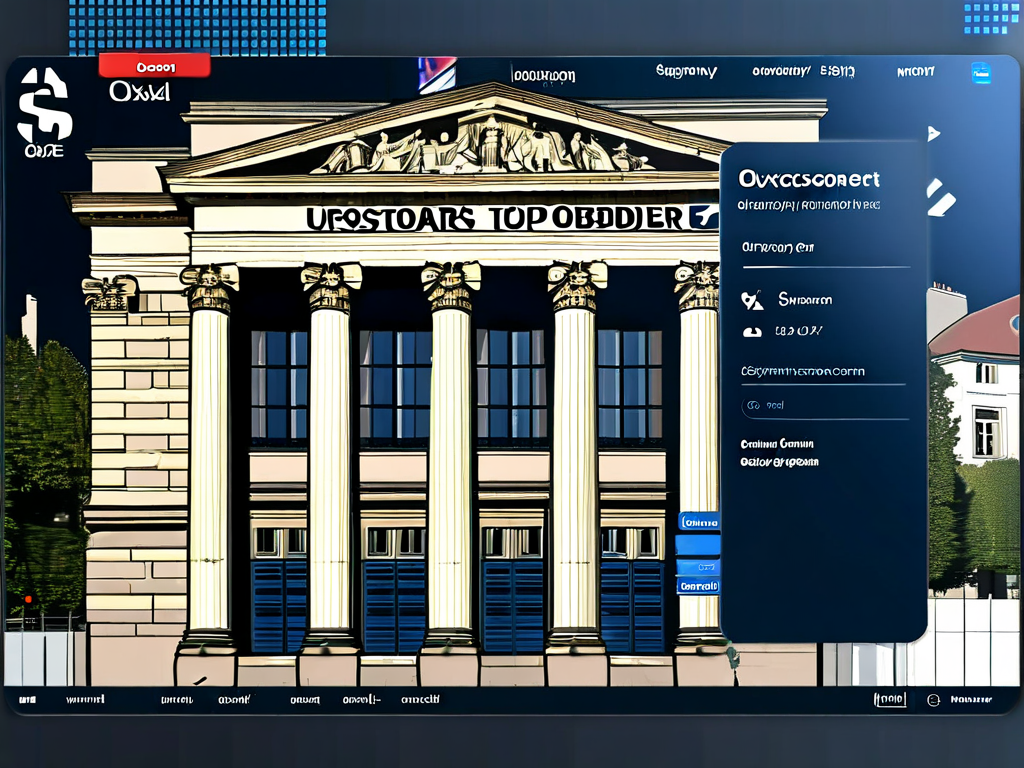Click the white slanted stripes icon beside panel
This screenshot has height=768, width=1024.
click(940, 197)
